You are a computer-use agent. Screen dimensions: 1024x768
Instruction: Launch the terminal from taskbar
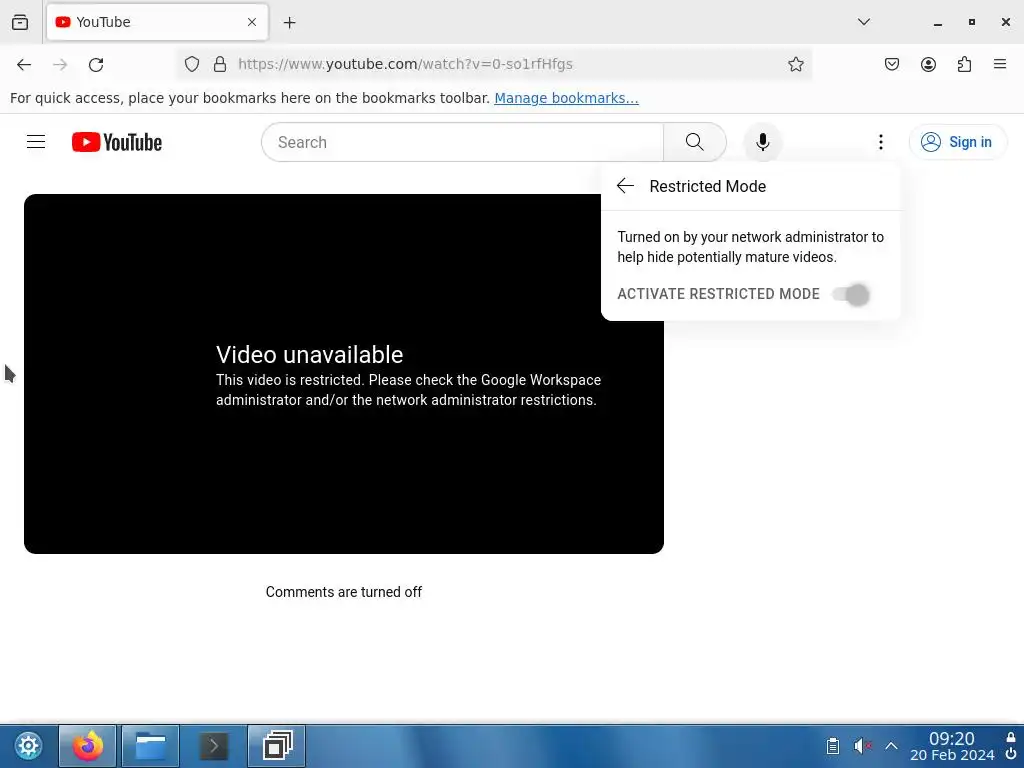pyautogui.click(x=214, y=746)
